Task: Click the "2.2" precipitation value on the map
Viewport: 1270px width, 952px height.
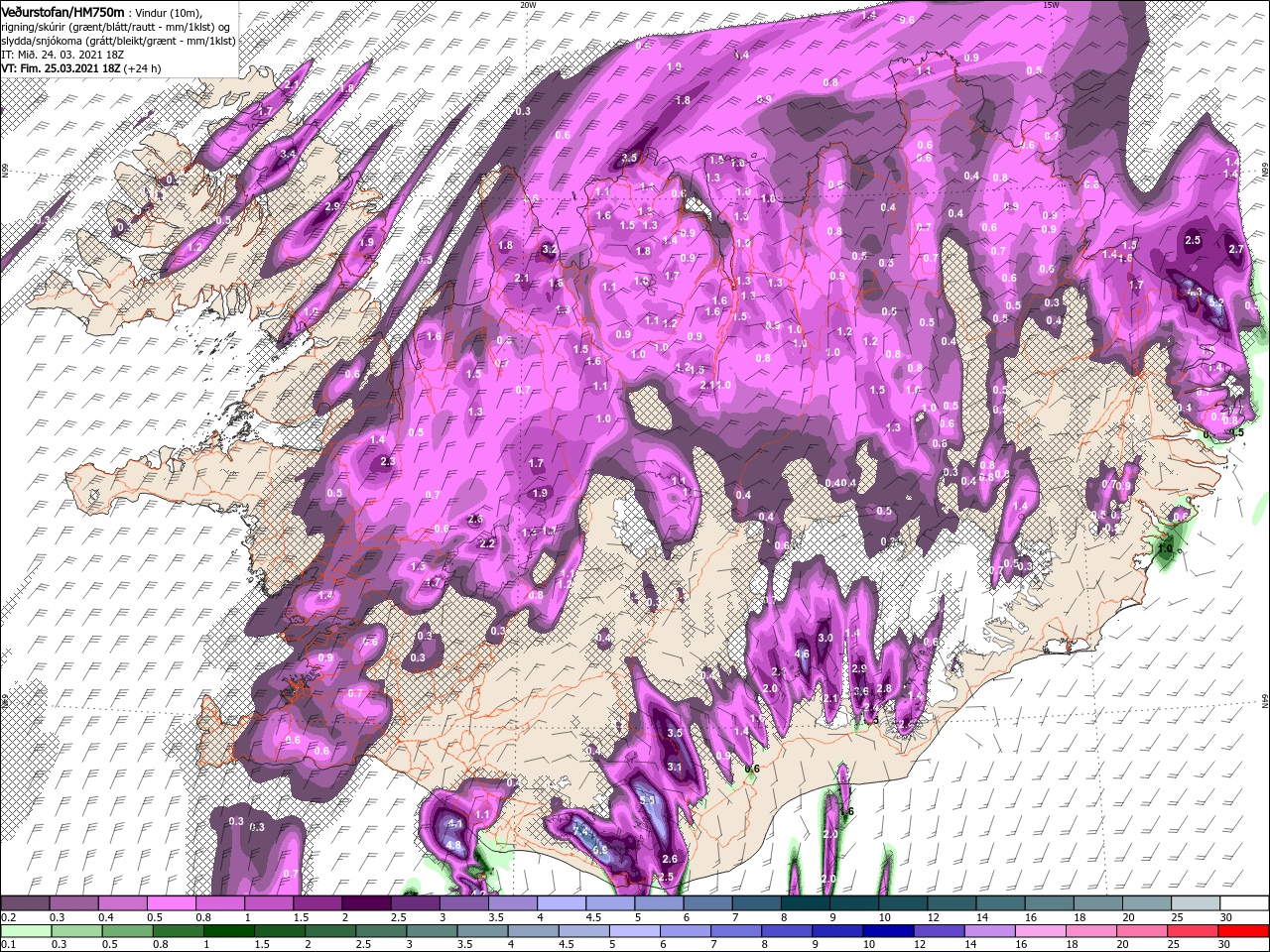Action: (487, 543)
